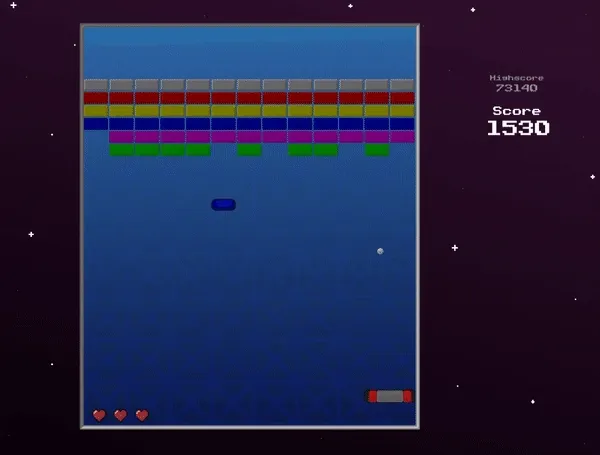Click the leftmost gray brick
Screen dimensions: 600x455
pos(96,85)
